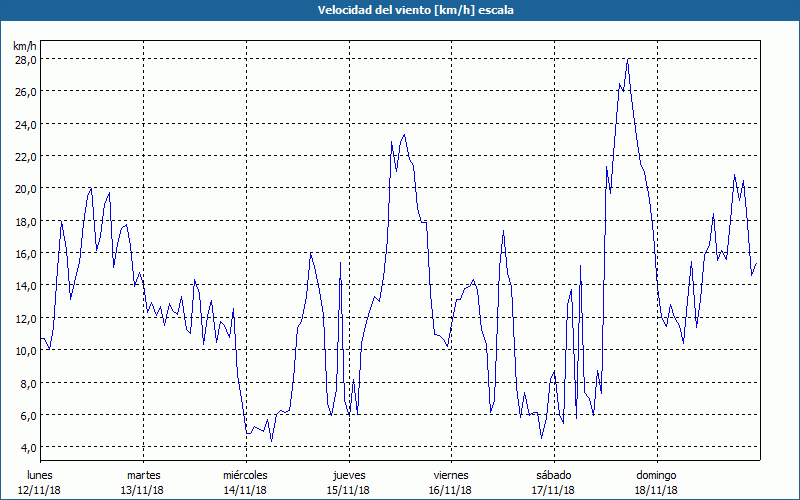Image resolution: width=800 pixels, height=500 pixels.
Task: Click the 'viernes' day label
Action: 451,475
